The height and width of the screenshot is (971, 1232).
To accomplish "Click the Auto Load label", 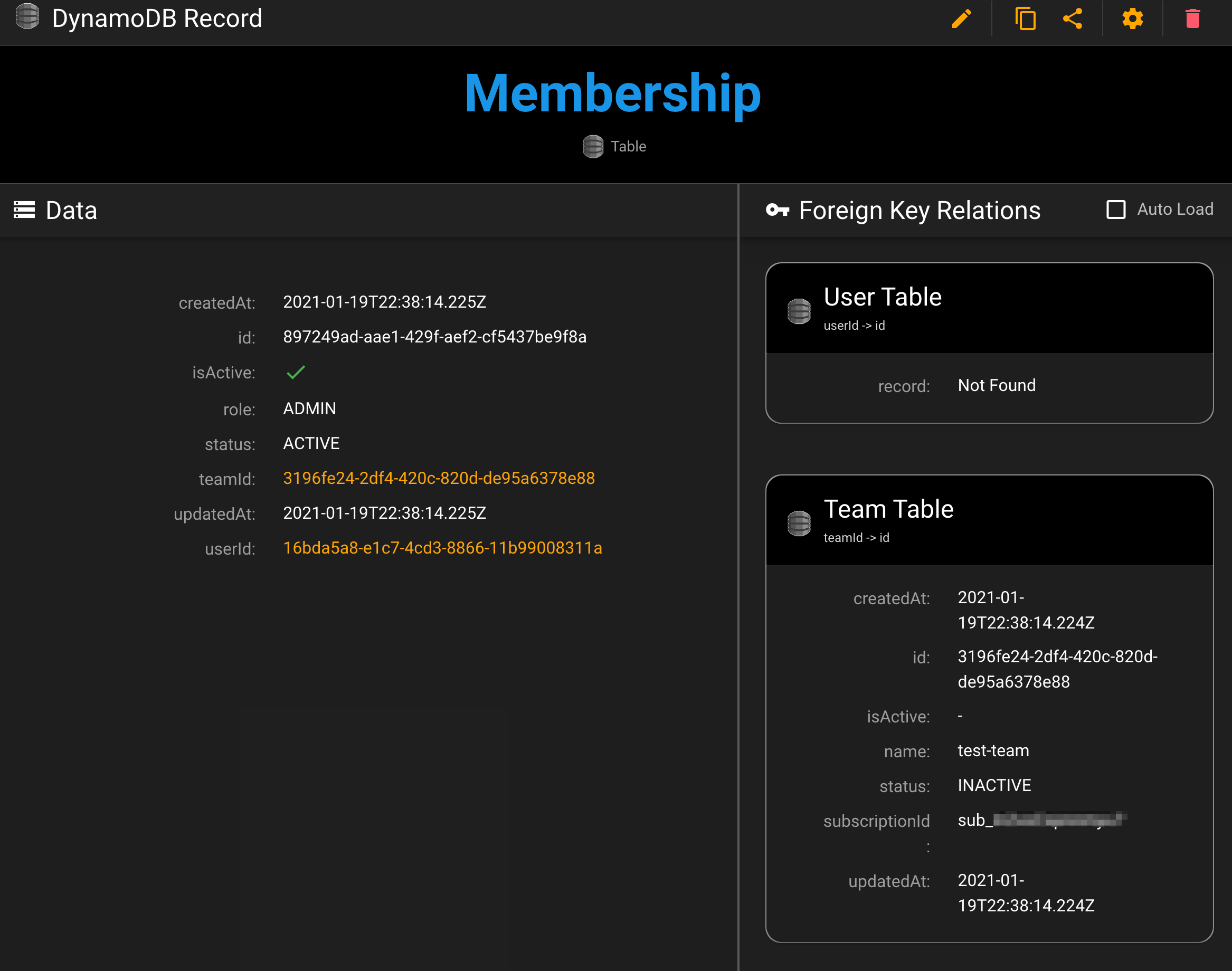I will (x=1174, y=209).
